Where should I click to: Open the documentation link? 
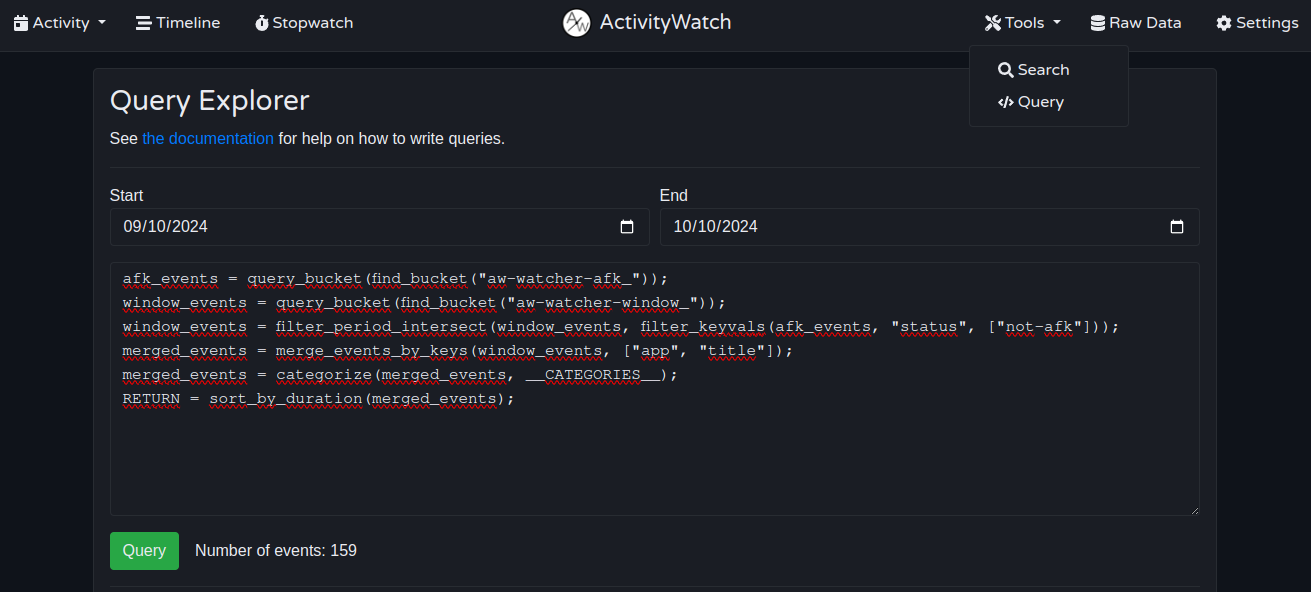click(x=208, y=139)
